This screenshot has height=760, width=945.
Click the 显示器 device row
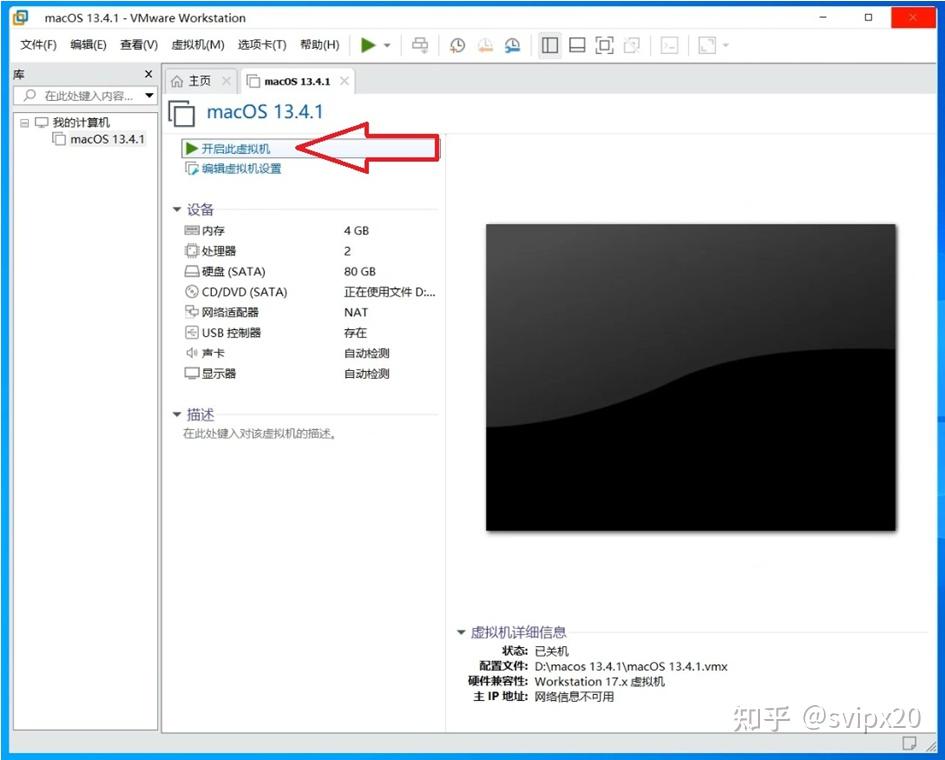[310, 374]
